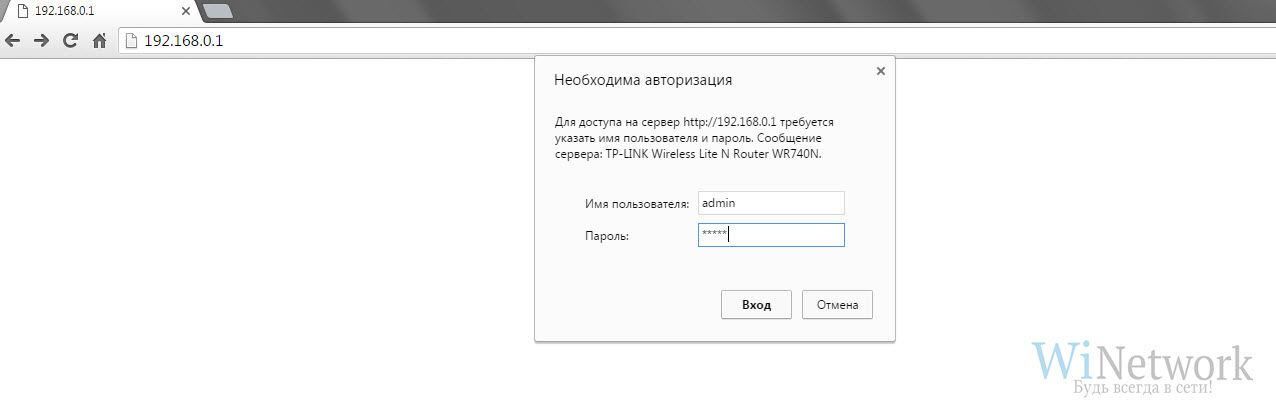This screenshot has width=1276, height=409.
Task: Open the Home page button
Action: tap(99, 41)
